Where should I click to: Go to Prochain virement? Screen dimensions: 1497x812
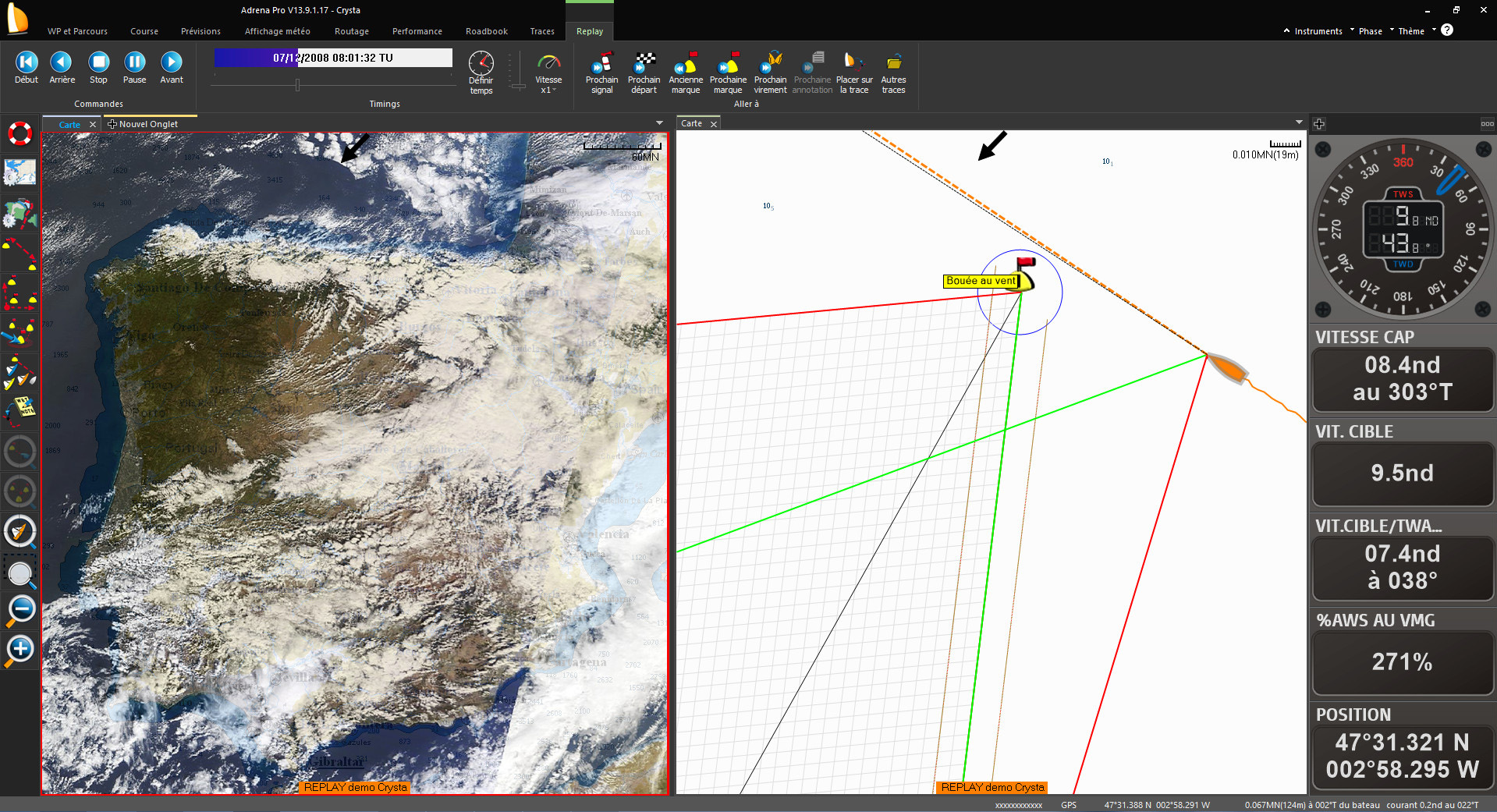point(771,73)
